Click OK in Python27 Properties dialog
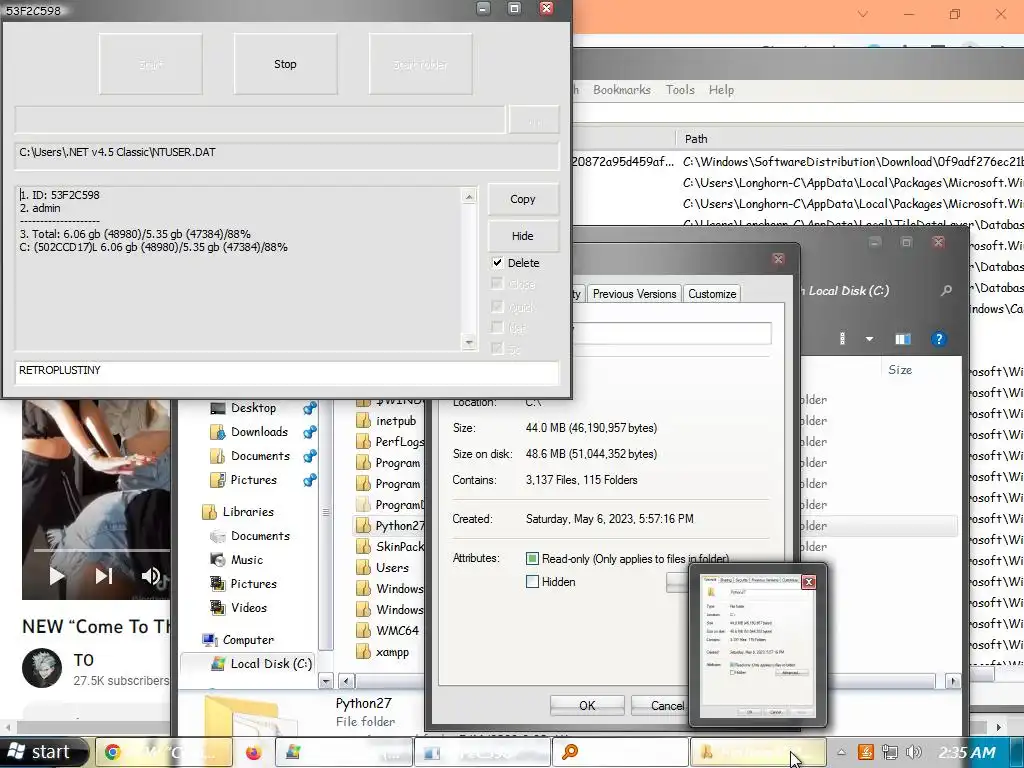Image resolution: width=1024 pixels, height=768 pixels. coord(587,705)
